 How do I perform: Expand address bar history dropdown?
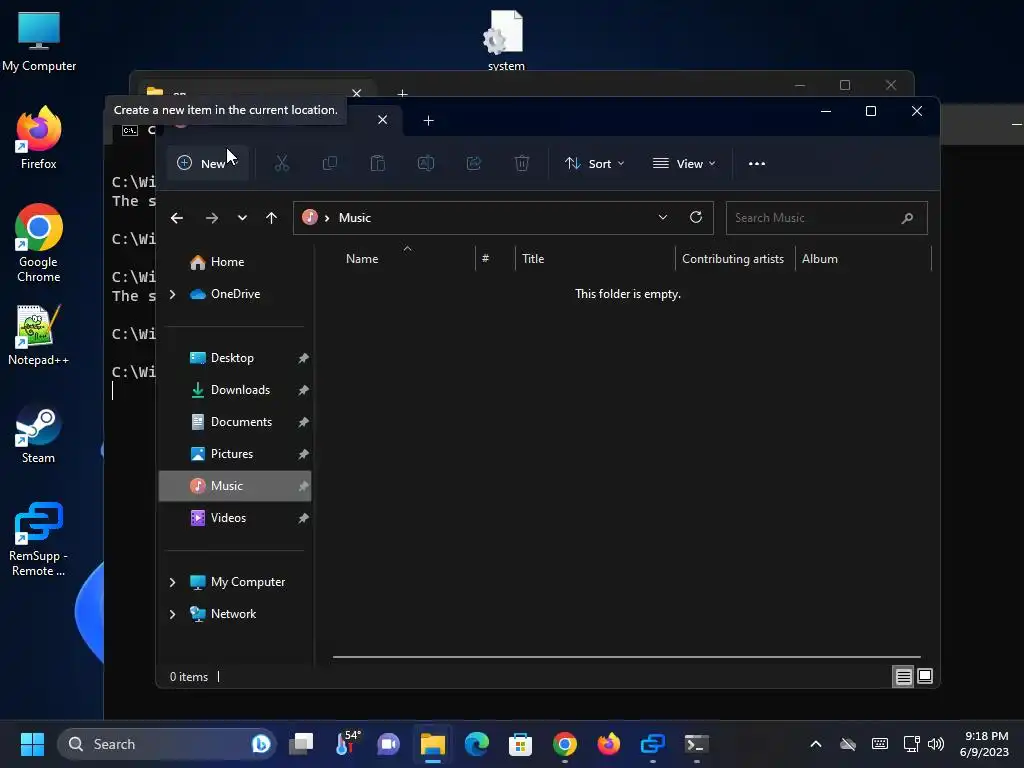click(x=663, y=217)
